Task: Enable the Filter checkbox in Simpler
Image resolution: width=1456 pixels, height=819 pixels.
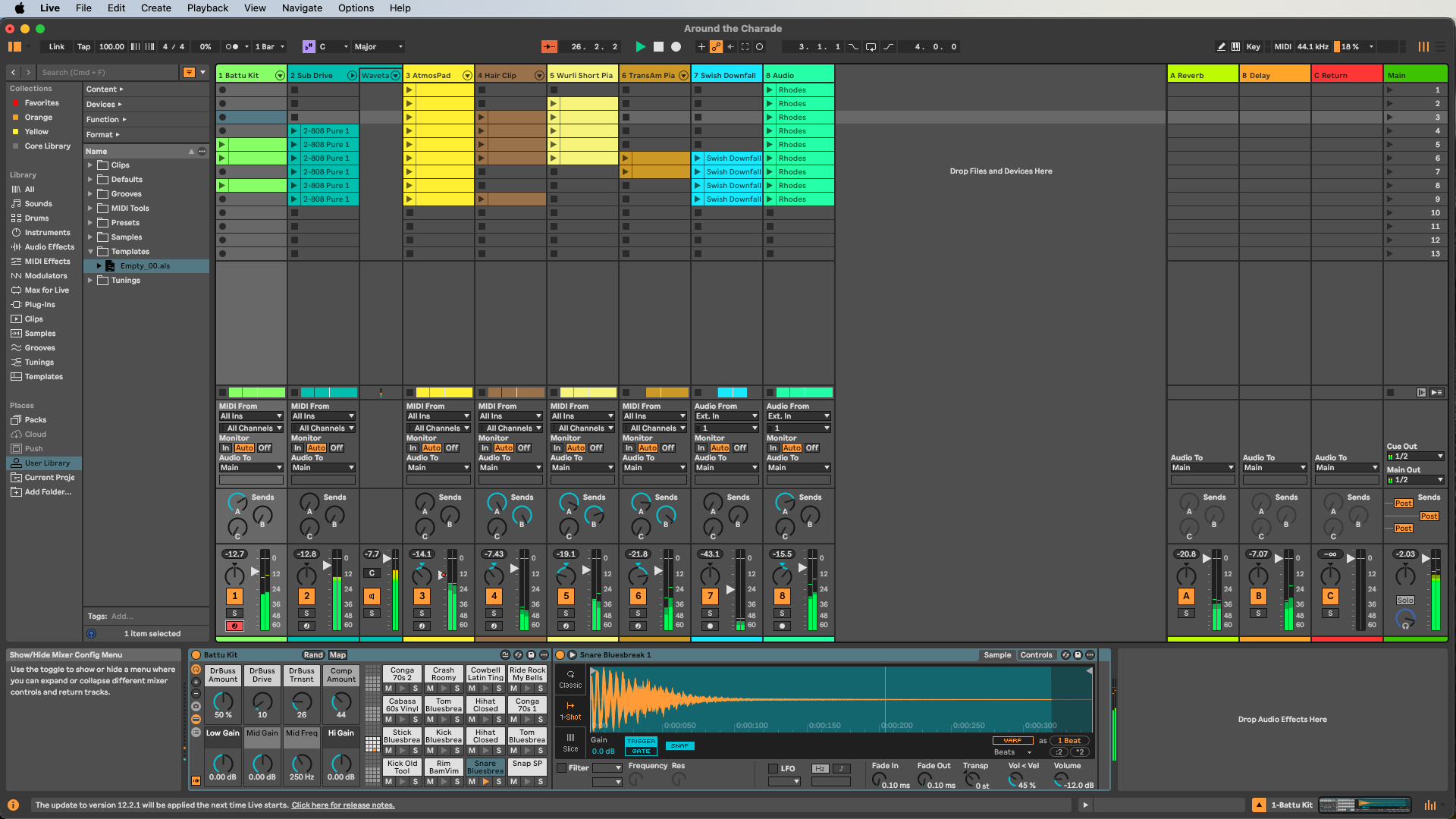Action: (562, 768)
